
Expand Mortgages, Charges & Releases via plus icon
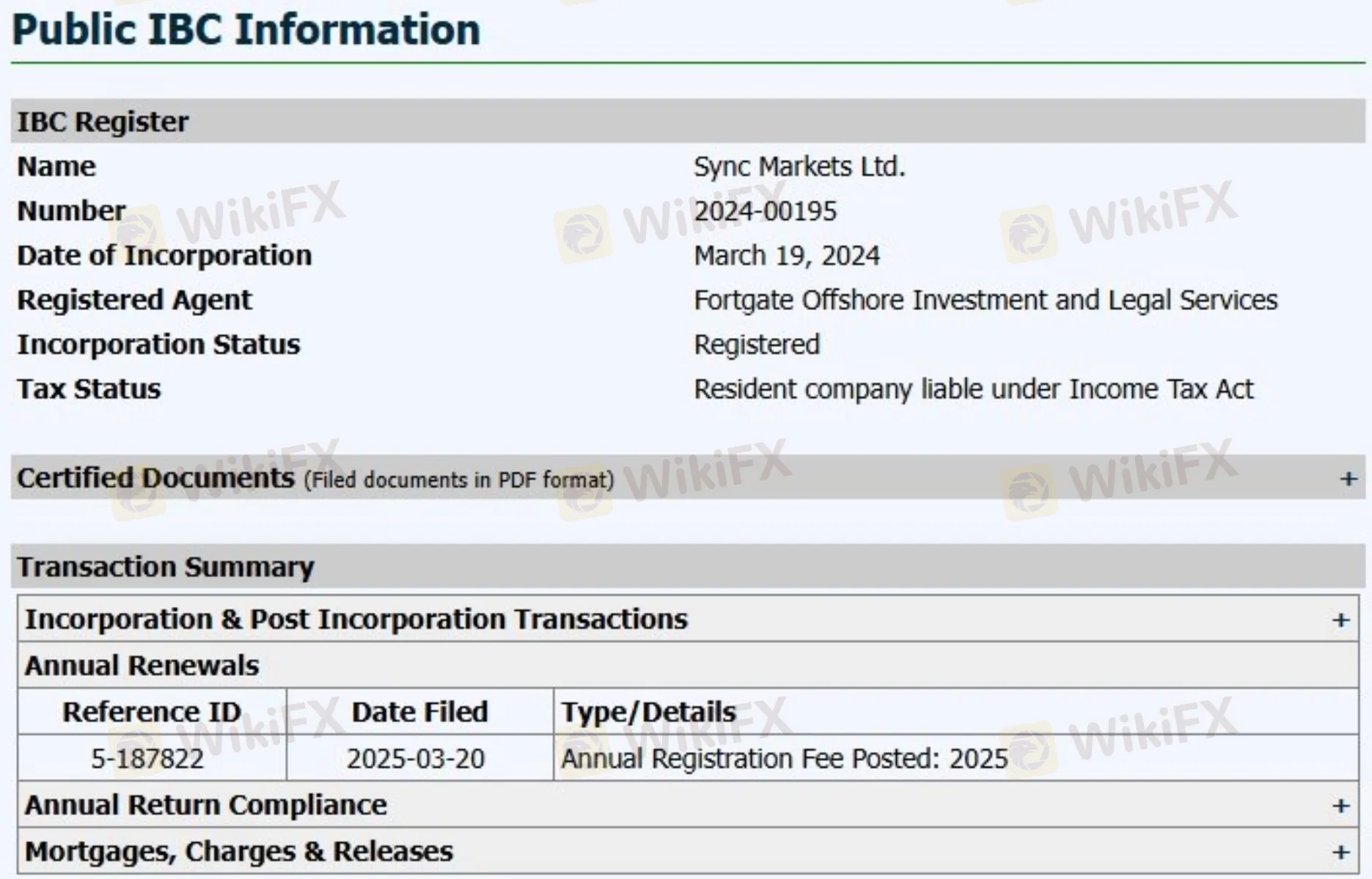(1340, 852)
